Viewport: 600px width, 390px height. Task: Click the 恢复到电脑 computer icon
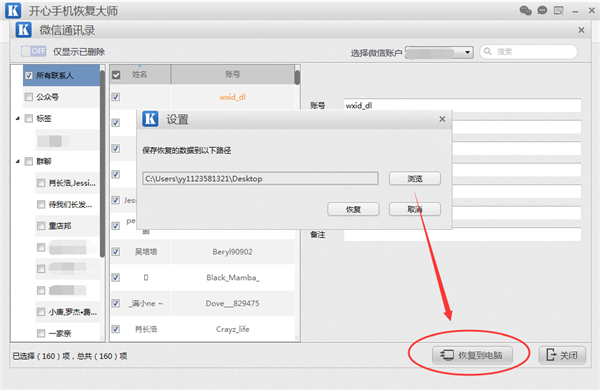pyautogui.click(x=447, y=355)
